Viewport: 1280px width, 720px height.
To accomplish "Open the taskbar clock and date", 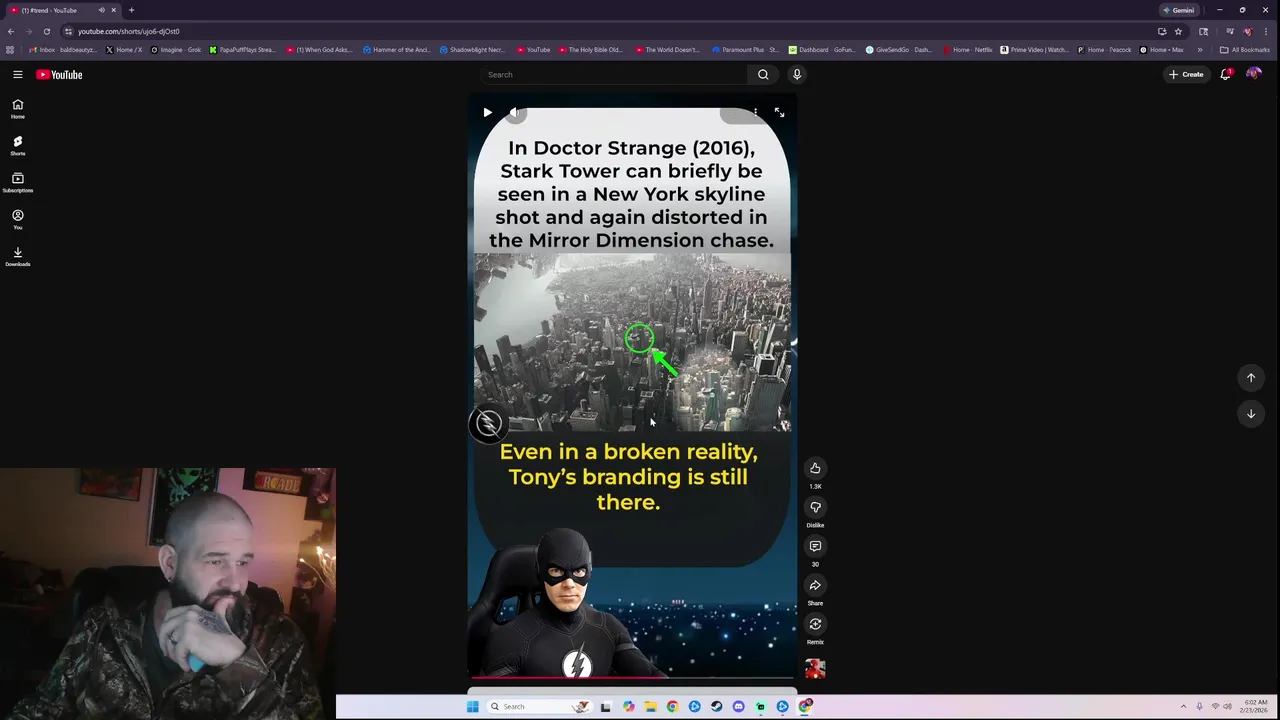I will pos(1255,706).
